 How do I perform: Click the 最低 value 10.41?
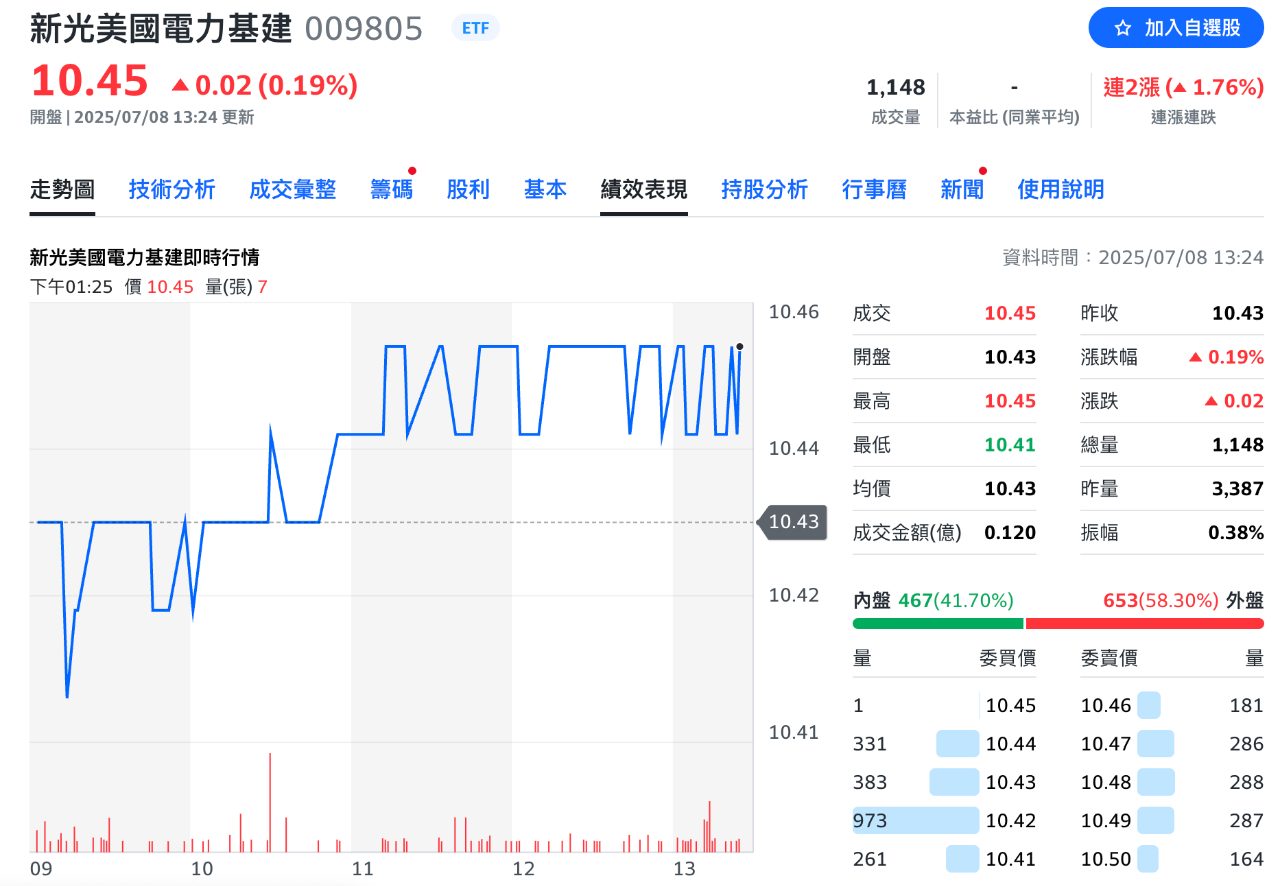(1010, 445)
